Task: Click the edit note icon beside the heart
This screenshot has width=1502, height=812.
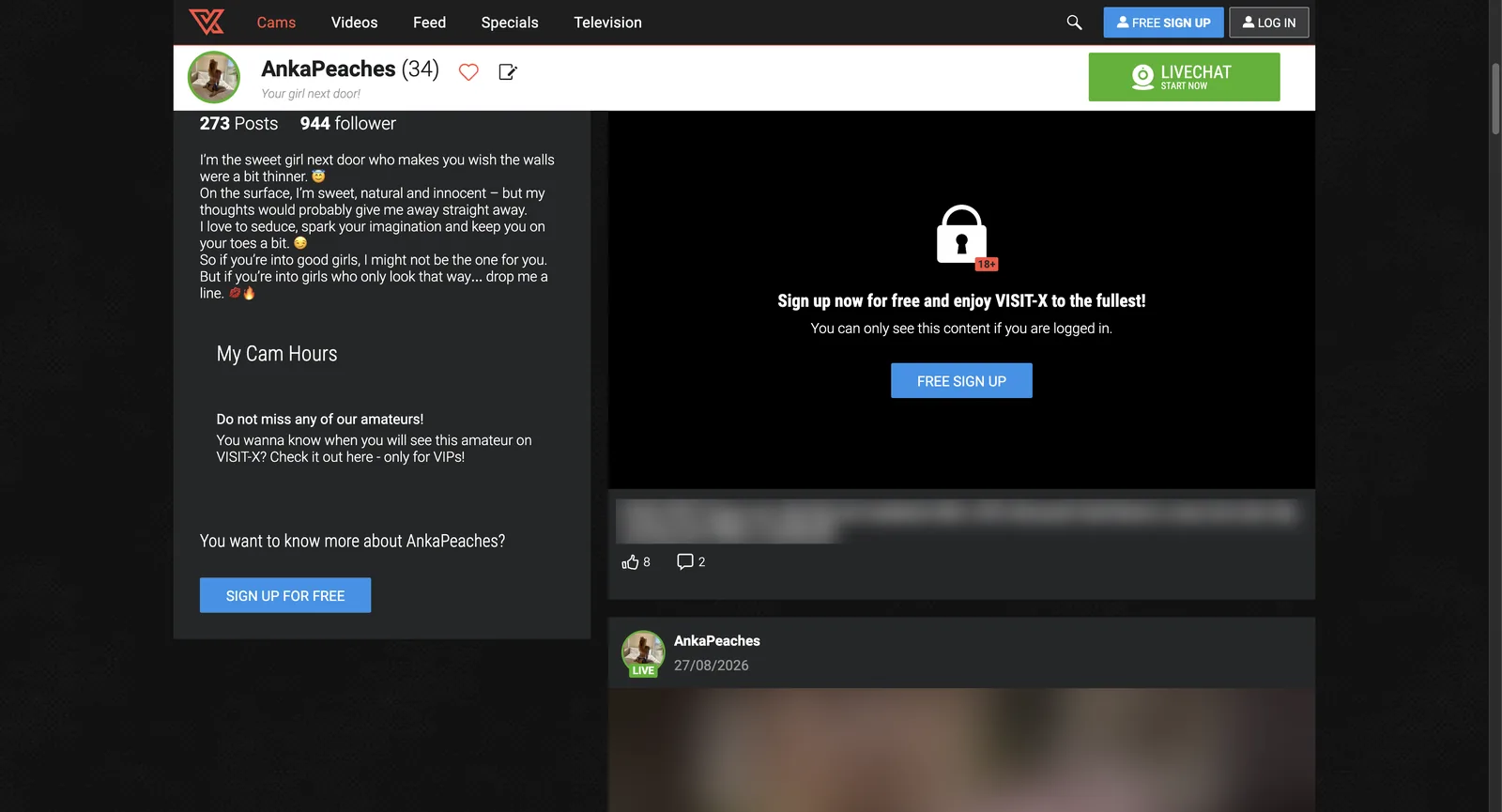Action: 508,71
